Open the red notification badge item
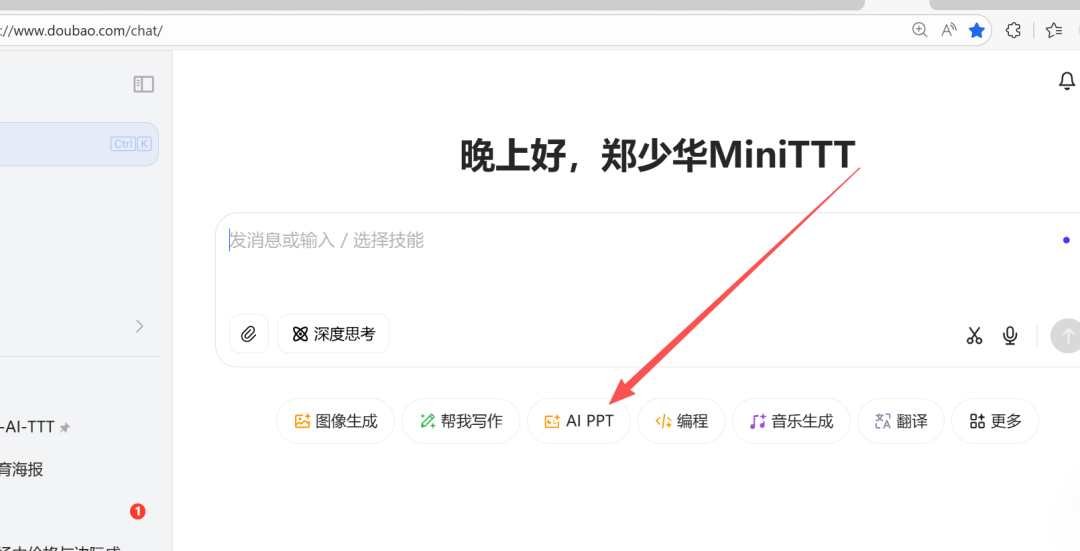 [138, 512]
